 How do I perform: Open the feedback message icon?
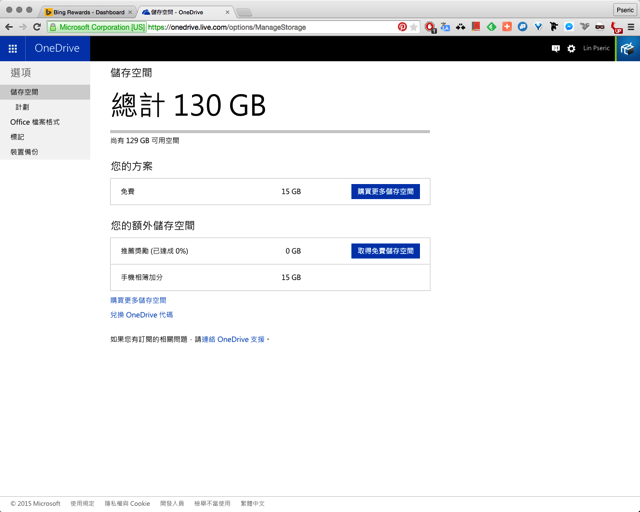pyautogui.click(x=556, y=49)
